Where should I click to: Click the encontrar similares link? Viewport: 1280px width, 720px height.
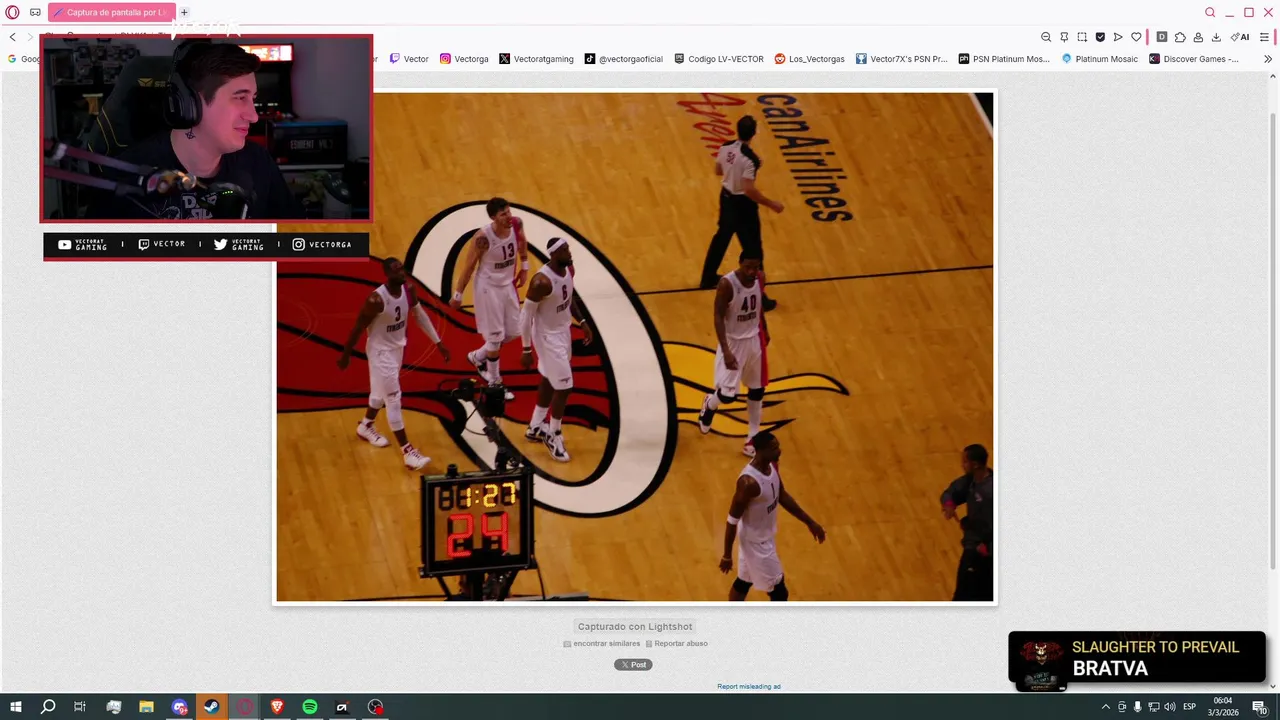[x=601, y=644]
